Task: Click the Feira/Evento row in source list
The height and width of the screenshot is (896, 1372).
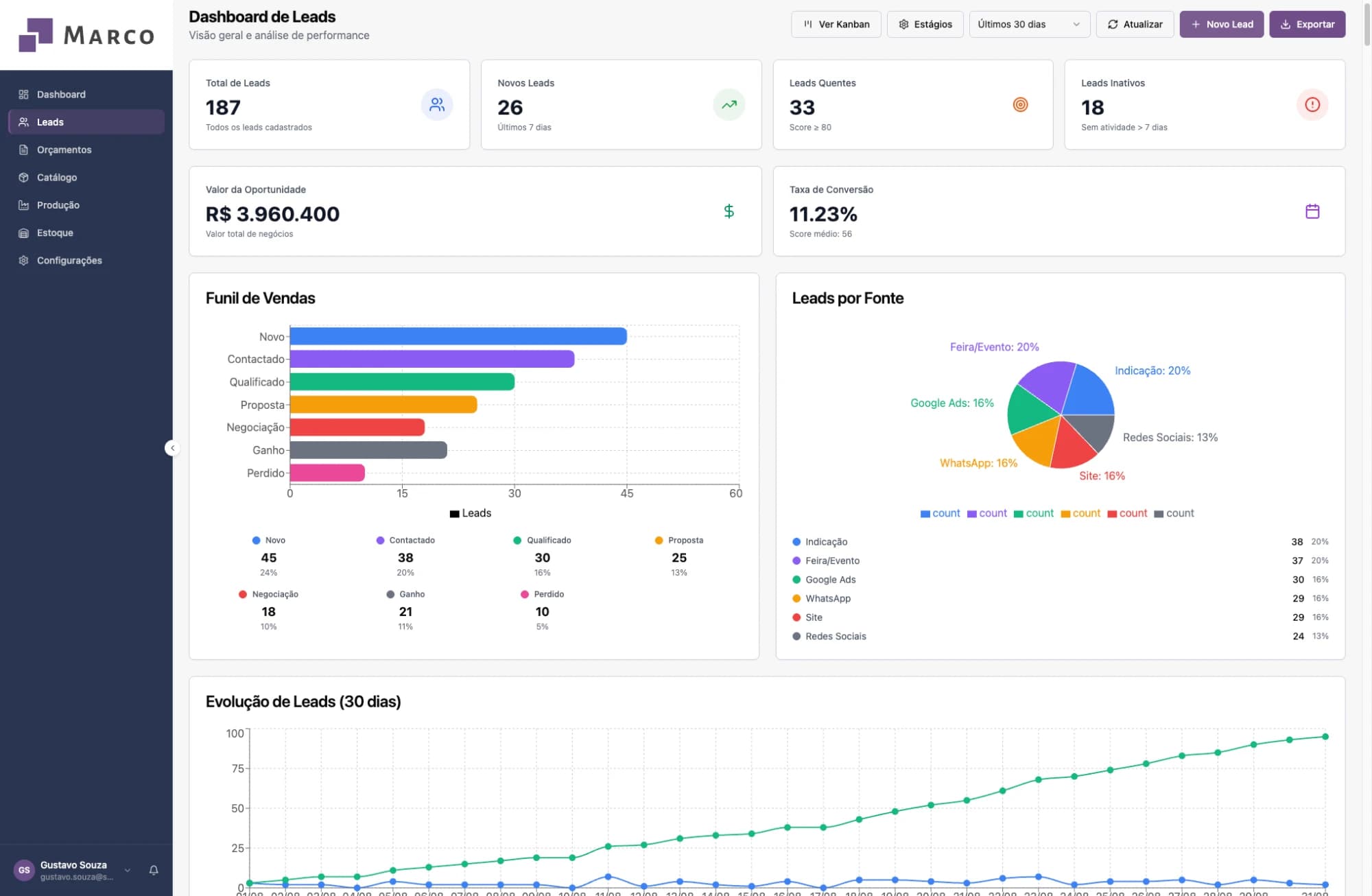Action: point(1060,561)
